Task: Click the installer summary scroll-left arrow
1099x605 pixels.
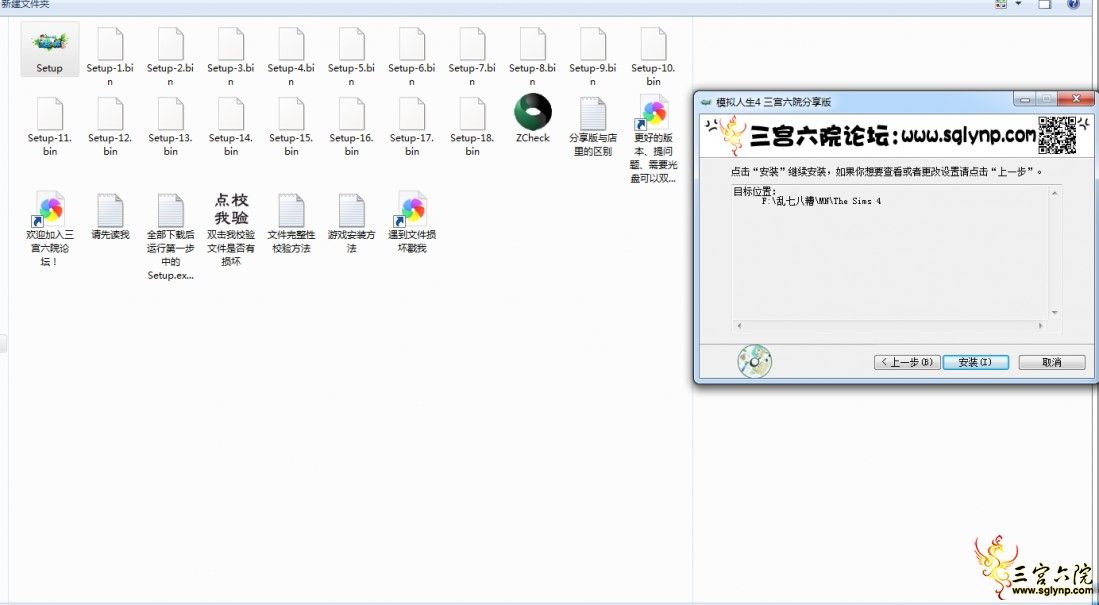Action: coord(739,326)
